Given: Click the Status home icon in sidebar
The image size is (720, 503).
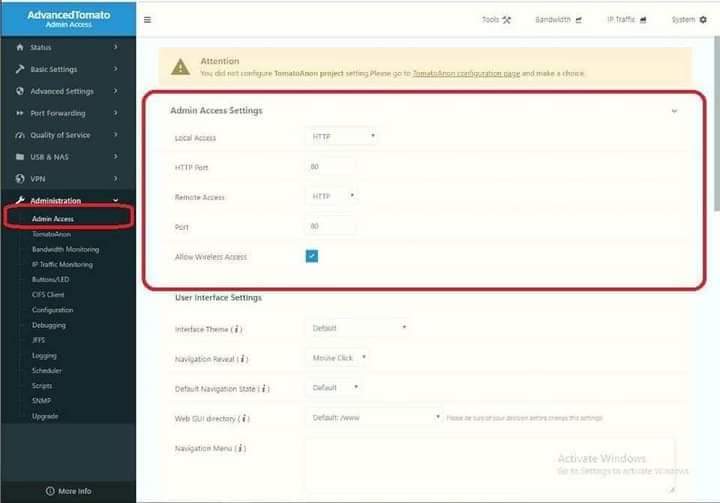Looking at the screenshot, I should pyautogui.click(x=20, y=47).
